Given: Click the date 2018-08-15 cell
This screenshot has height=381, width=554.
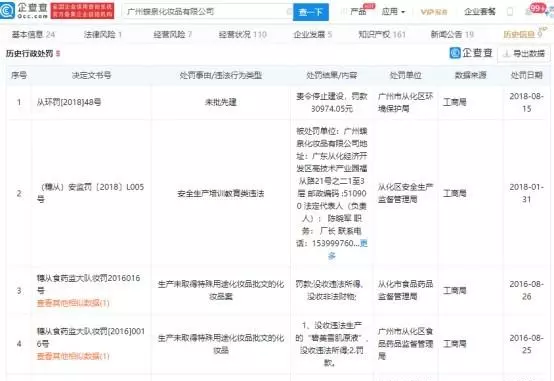Looking at the screenshot, I should 526,102.
